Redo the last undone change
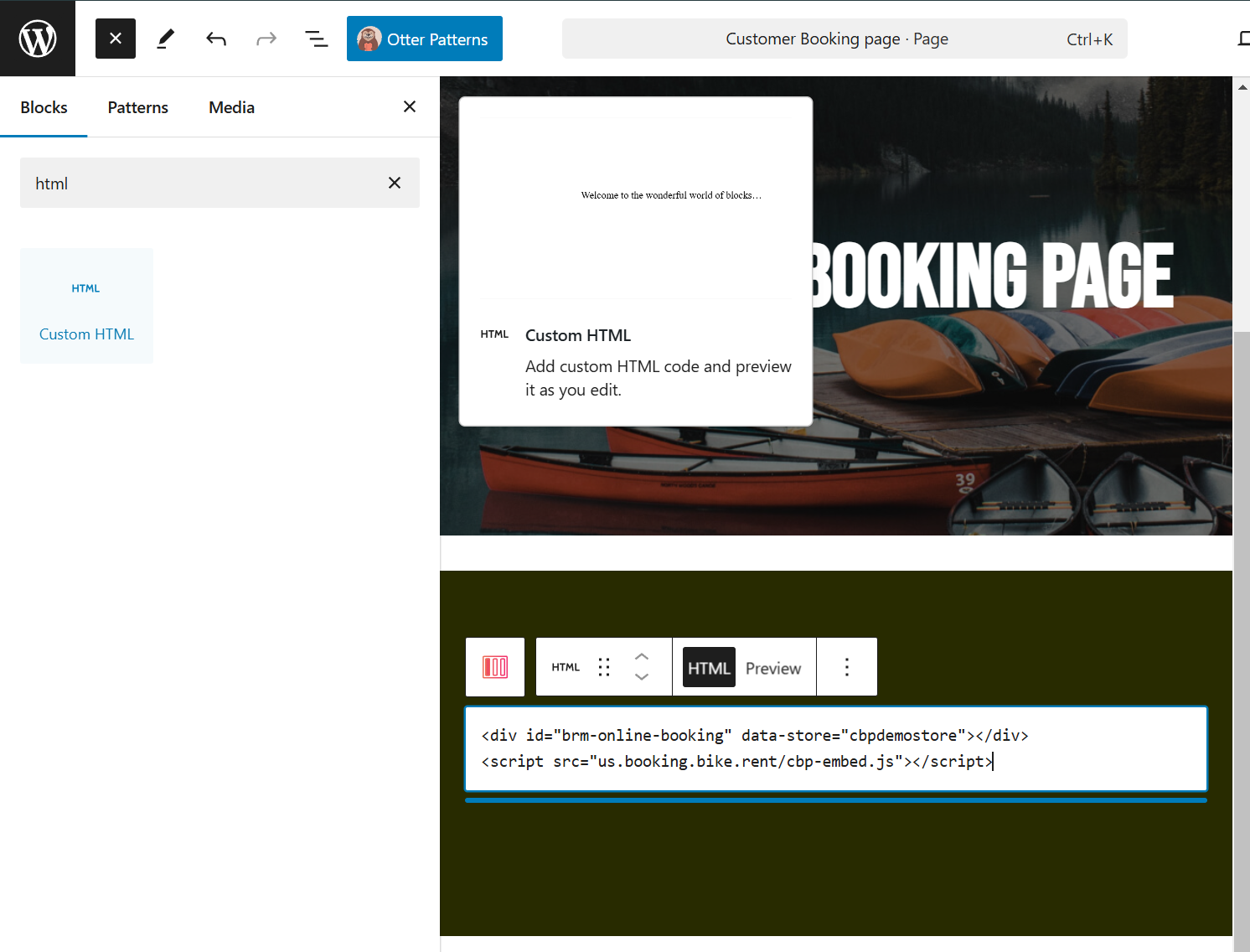 tap(266, 39)
